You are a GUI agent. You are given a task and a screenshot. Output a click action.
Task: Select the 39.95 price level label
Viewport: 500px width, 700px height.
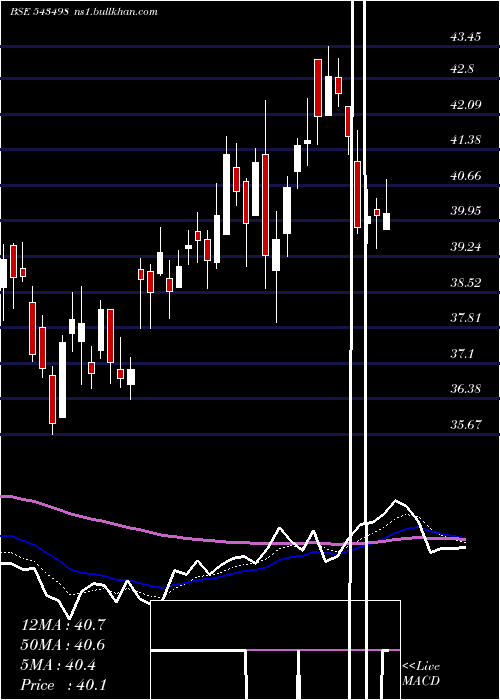click(466, 211)
